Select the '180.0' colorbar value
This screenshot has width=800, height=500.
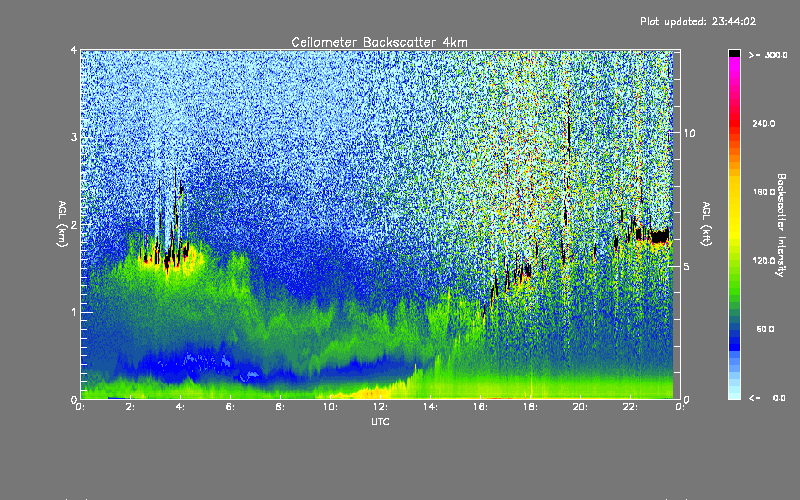click(x=764, y=192)
